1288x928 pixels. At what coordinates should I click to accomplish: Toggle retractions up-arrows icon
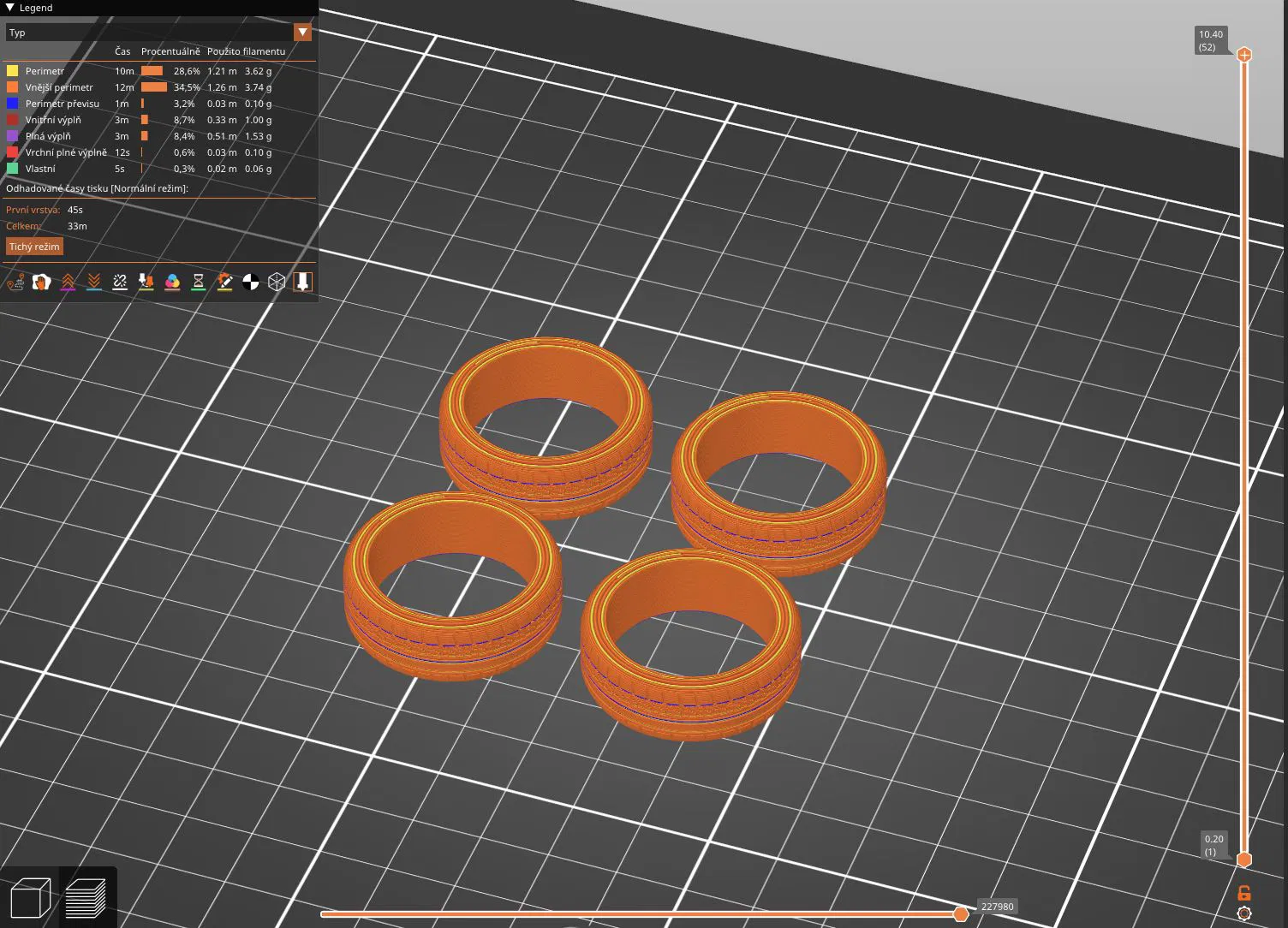[x=68, y=282]
